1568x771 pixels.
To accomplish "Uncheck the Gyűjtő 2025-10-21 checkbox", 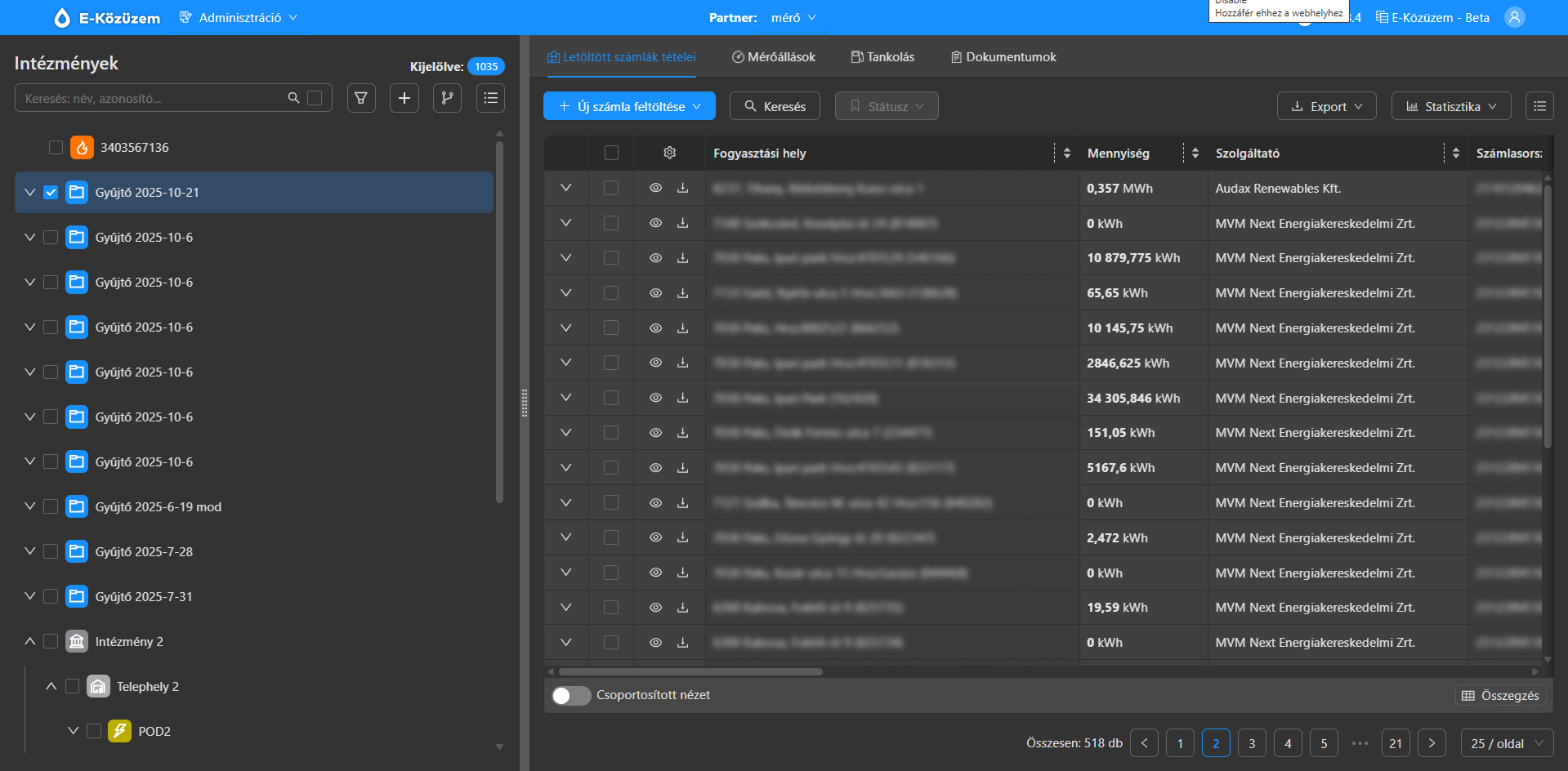I will pos(51,193).
